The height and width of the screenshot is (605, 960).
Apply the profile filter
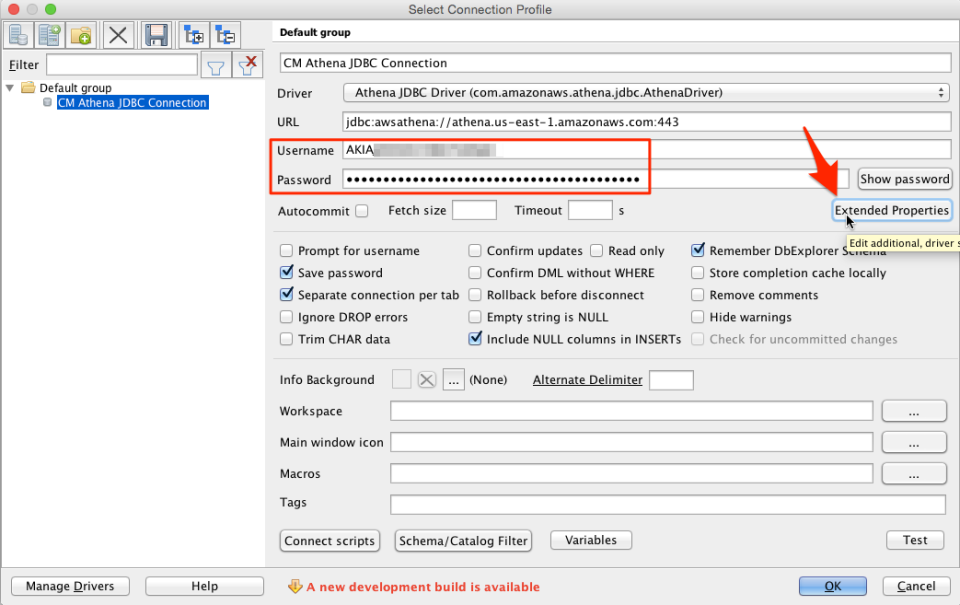click(215, 63)
